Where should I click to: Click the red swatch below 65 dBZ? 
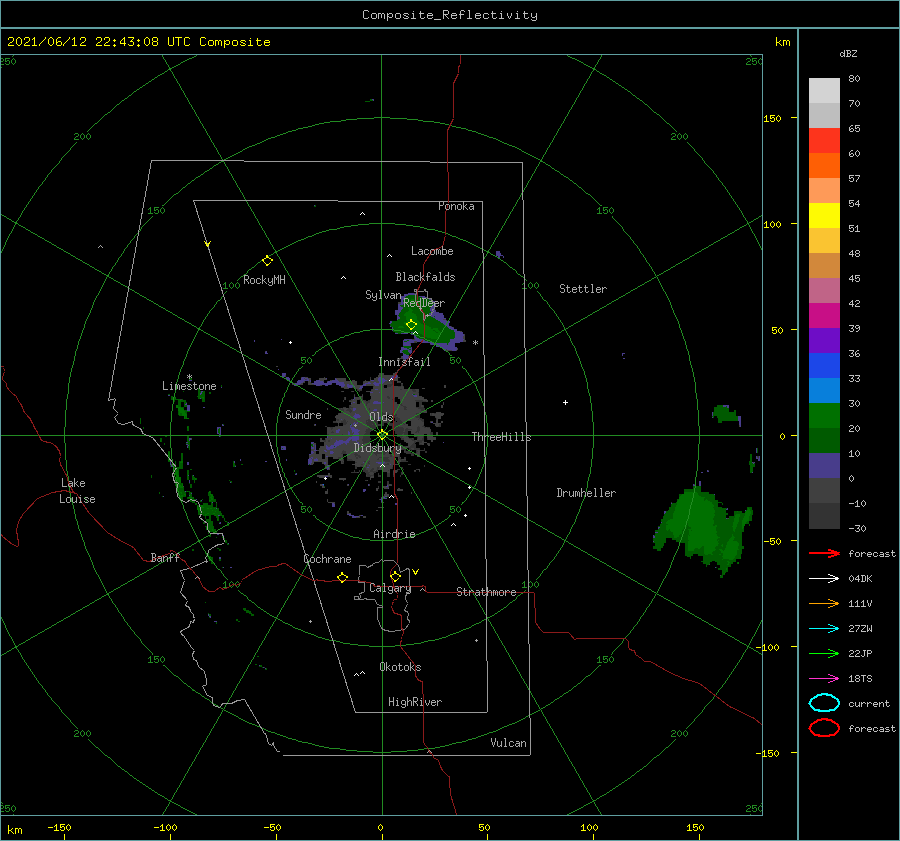pyautogui.click(x=824, y=140)
